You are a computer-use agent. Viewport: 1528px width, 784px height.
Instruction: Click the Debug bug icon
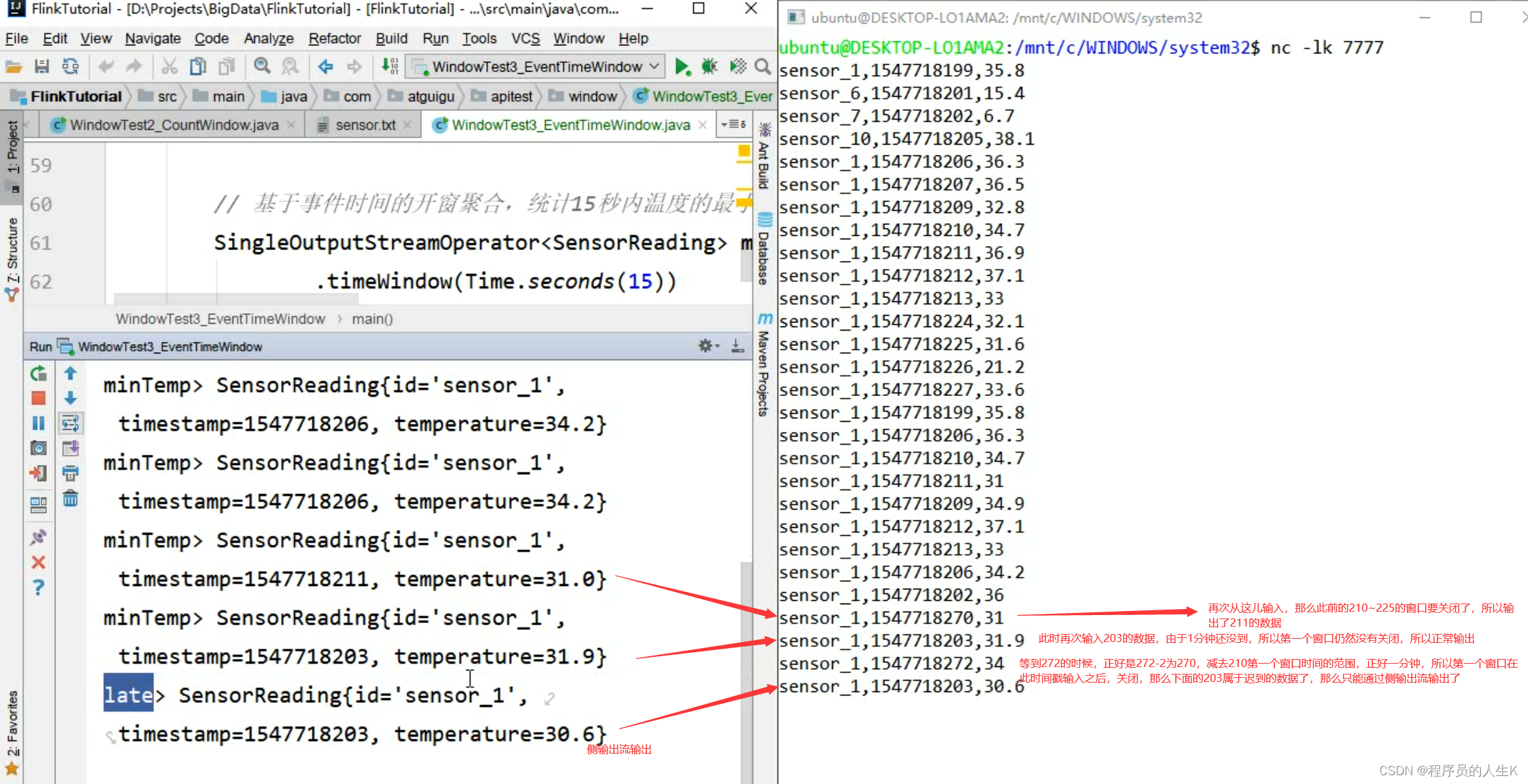click(x=709, y=66)
